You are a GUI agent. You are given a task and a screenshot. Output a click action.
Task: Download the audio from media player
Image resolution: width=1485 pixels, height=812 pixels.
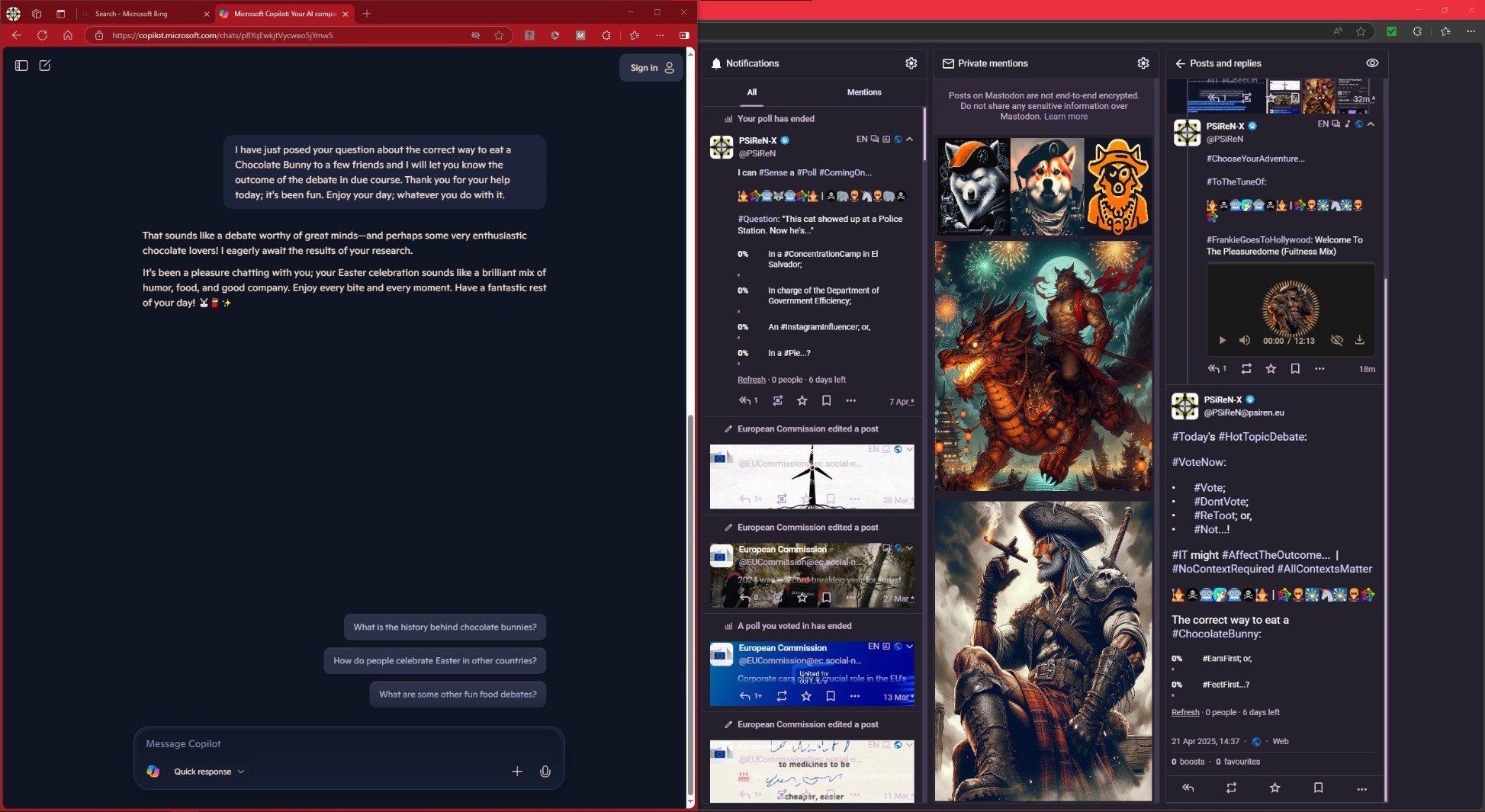[x=1359, y=340]
